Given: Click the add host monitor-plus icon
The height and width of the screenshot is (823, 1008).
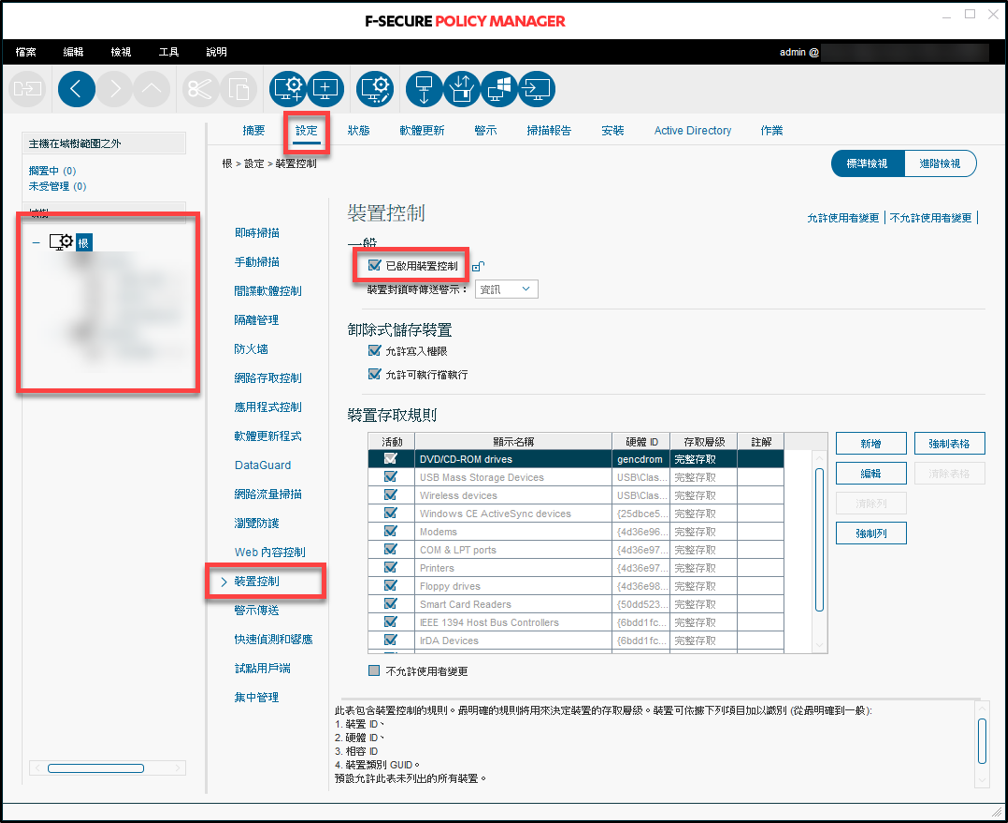Looking at the screenshot, I should click(325, 90).
